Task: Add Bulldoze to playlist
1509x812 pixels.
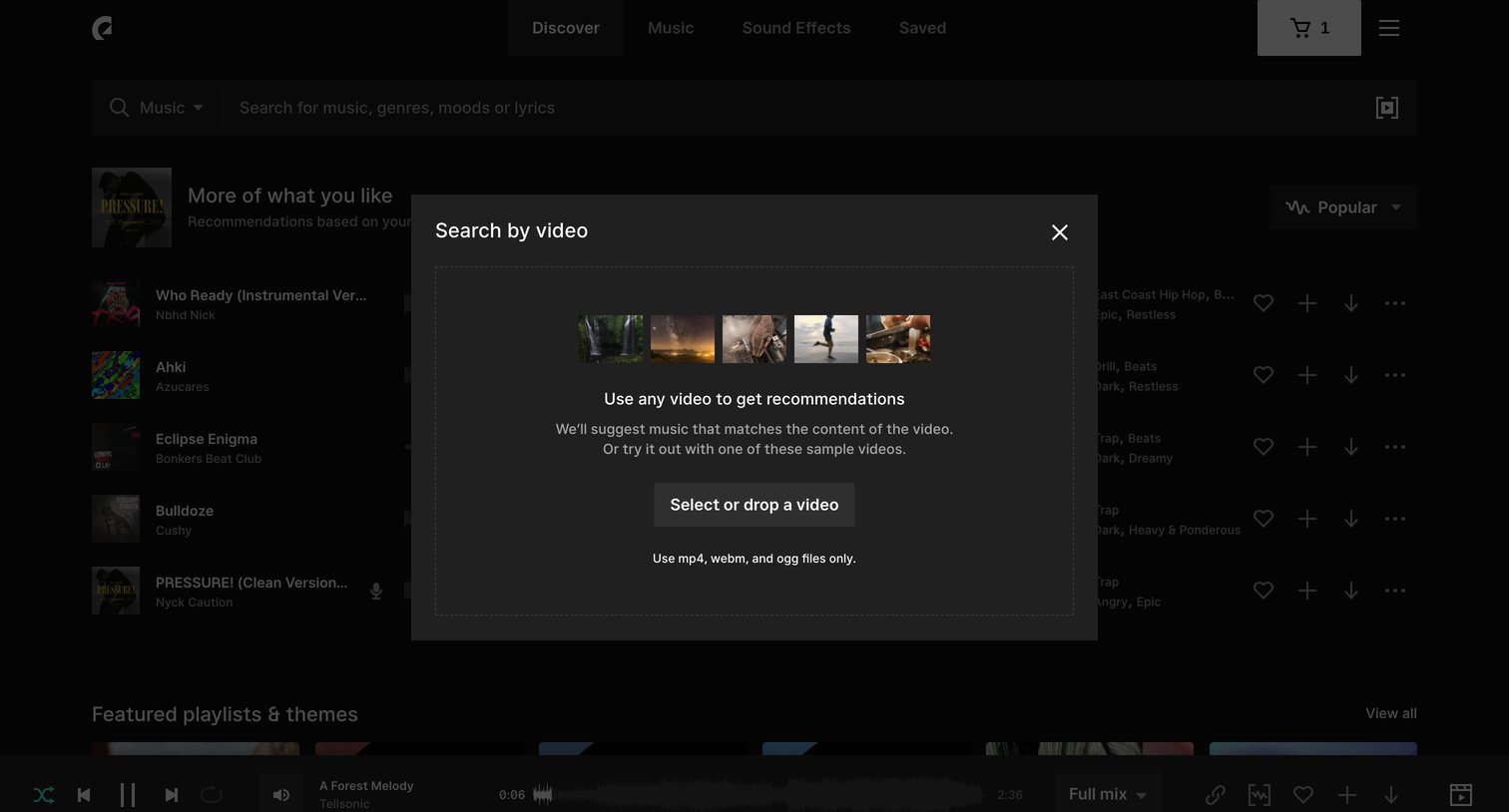Action: 1307,519
